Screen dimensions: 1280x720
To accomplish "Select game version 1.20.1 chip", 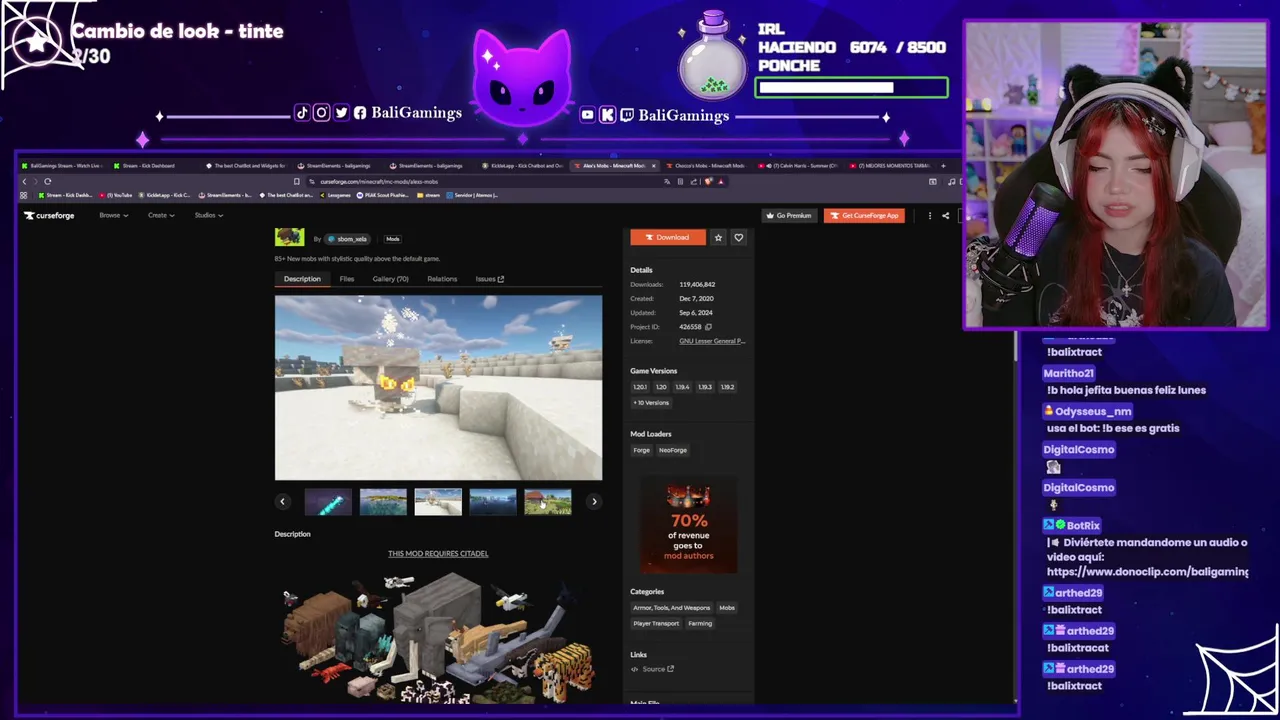I will point(640,387).
